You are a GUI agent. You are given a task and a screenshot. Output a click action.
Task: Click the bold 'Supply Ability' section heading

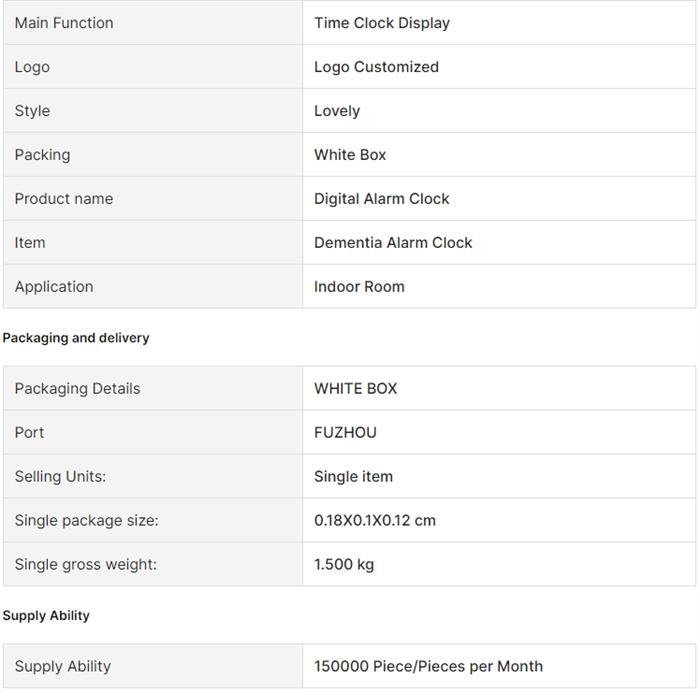pos(46,616)
